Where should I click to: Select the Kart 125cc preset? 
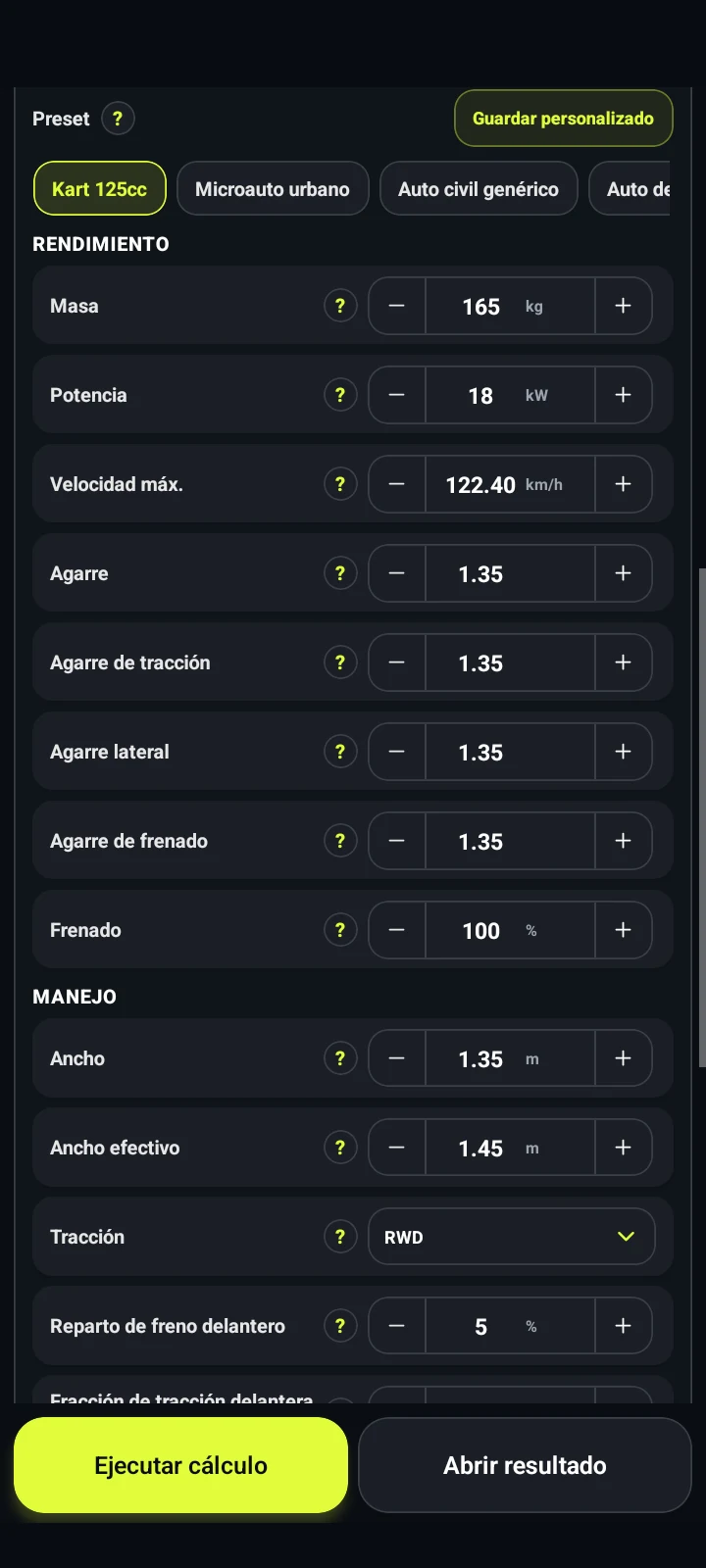click(x=100, y=188)
